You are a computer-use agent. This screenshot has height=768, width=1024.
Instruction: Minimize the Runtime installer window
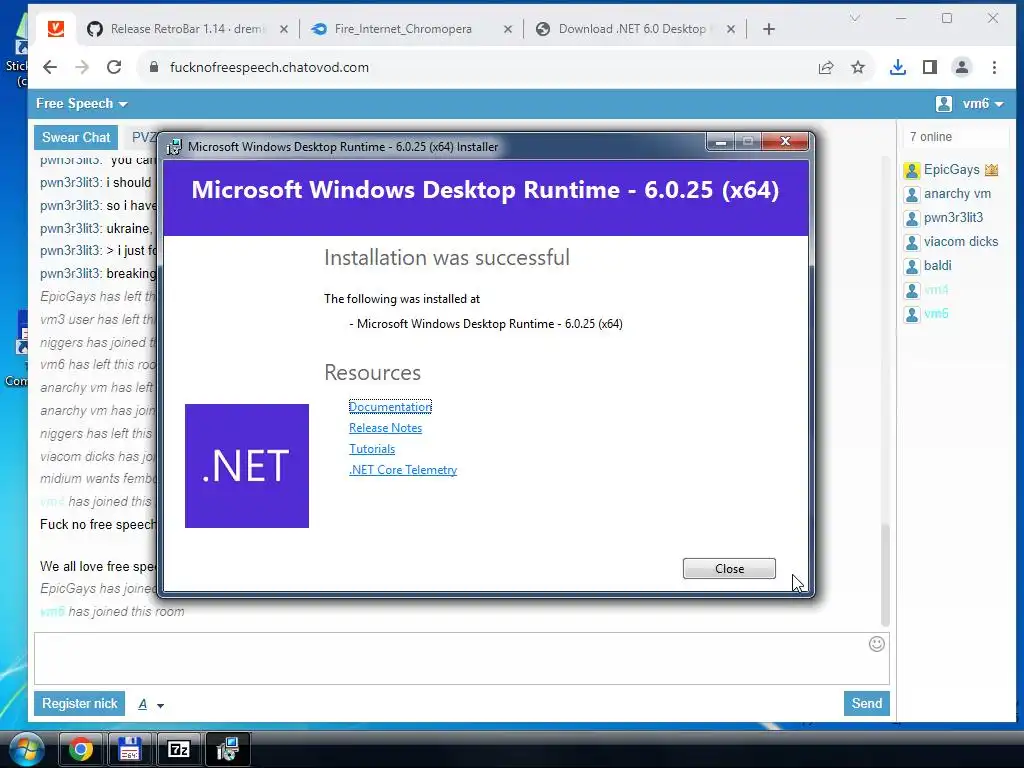coord(720,142)
